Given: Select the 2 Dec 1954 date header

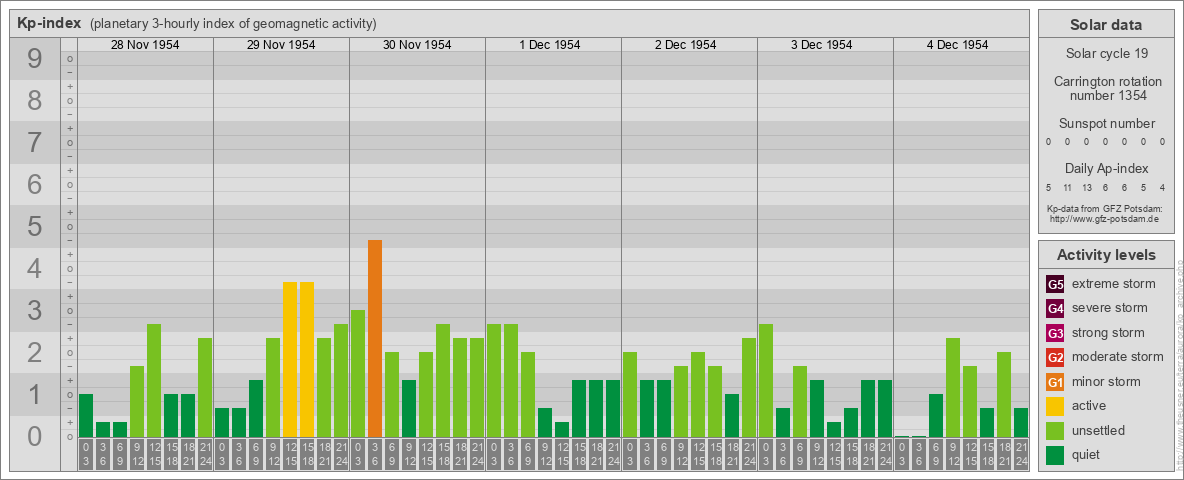Looking at the screenshot, I should [x=686, y=45].
